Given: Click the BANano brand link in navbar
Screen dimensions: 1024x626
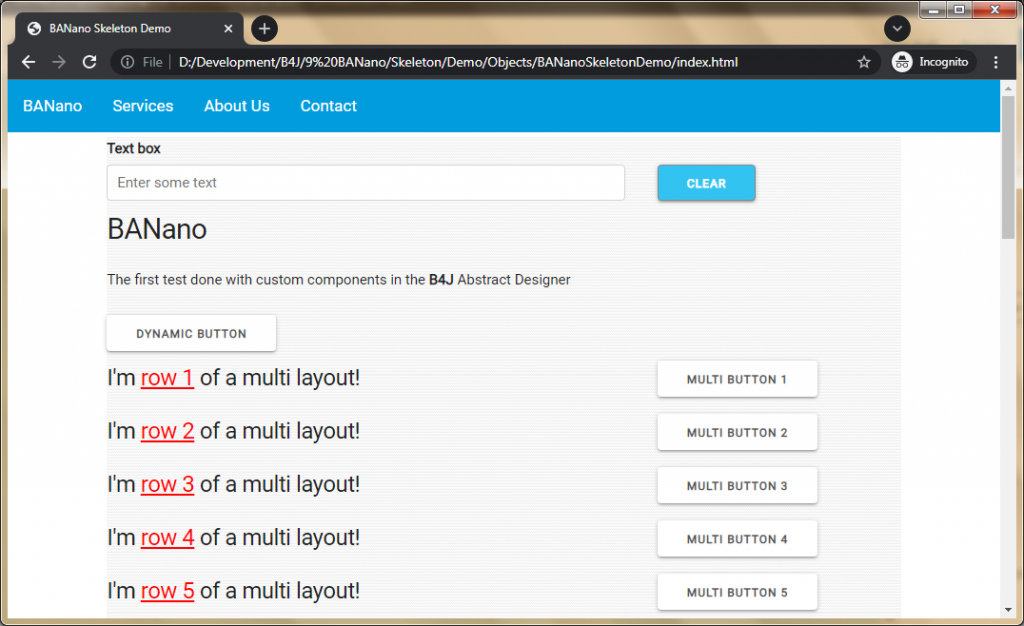Looking at the screenshot, I should coord(53,106).
